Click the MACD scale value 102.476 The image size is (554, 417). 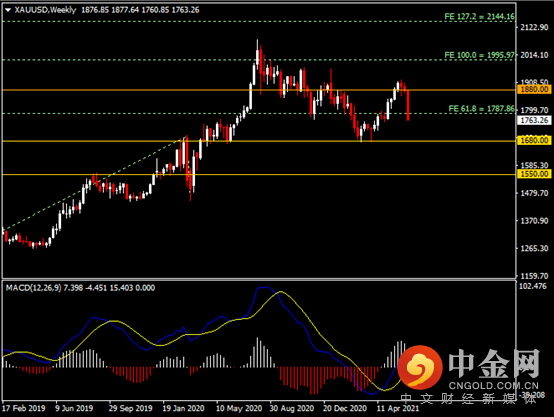(533, 286)
